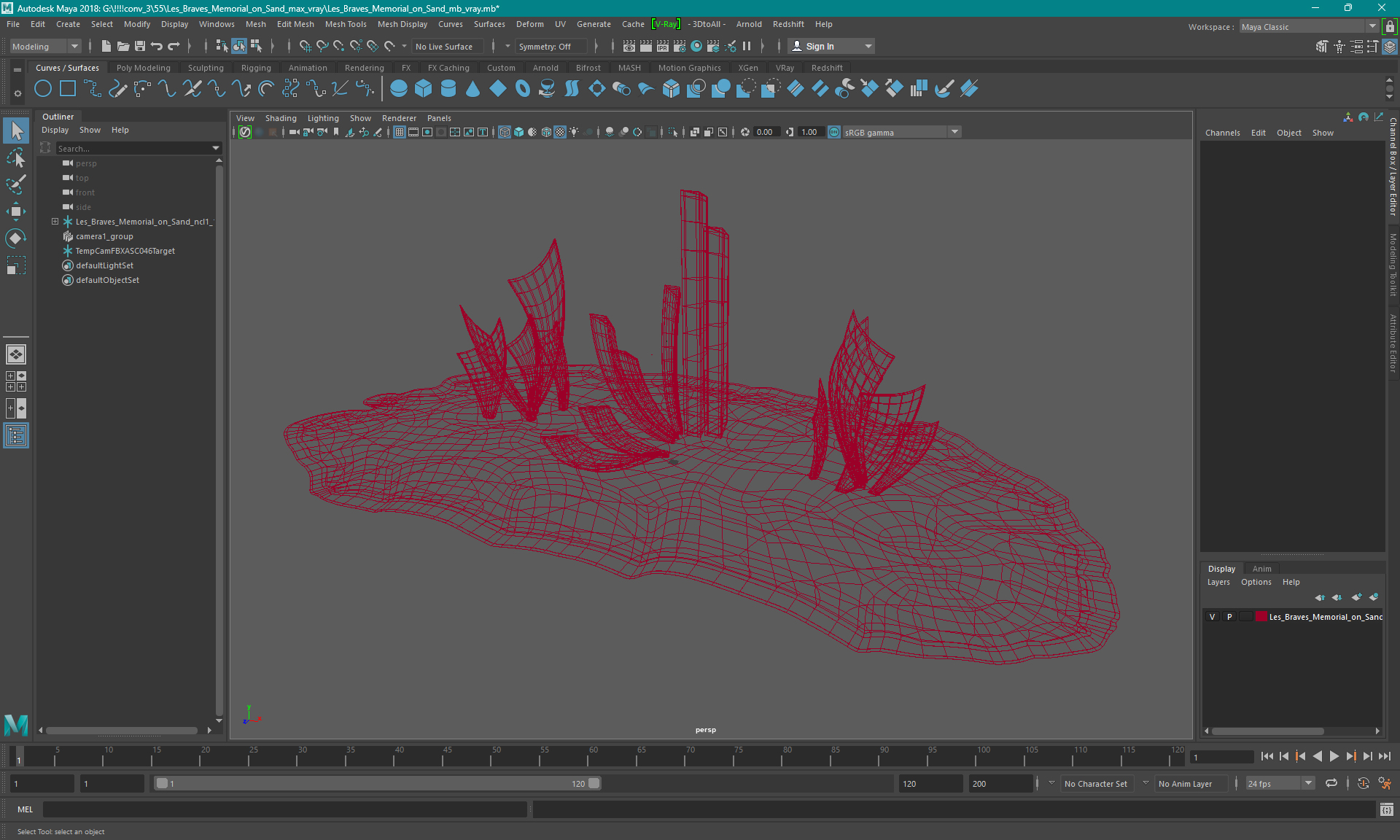Viewport: 1400px width, 840px height.
Task: Click the viewport bookmark icon
Action: pos(336,132)
